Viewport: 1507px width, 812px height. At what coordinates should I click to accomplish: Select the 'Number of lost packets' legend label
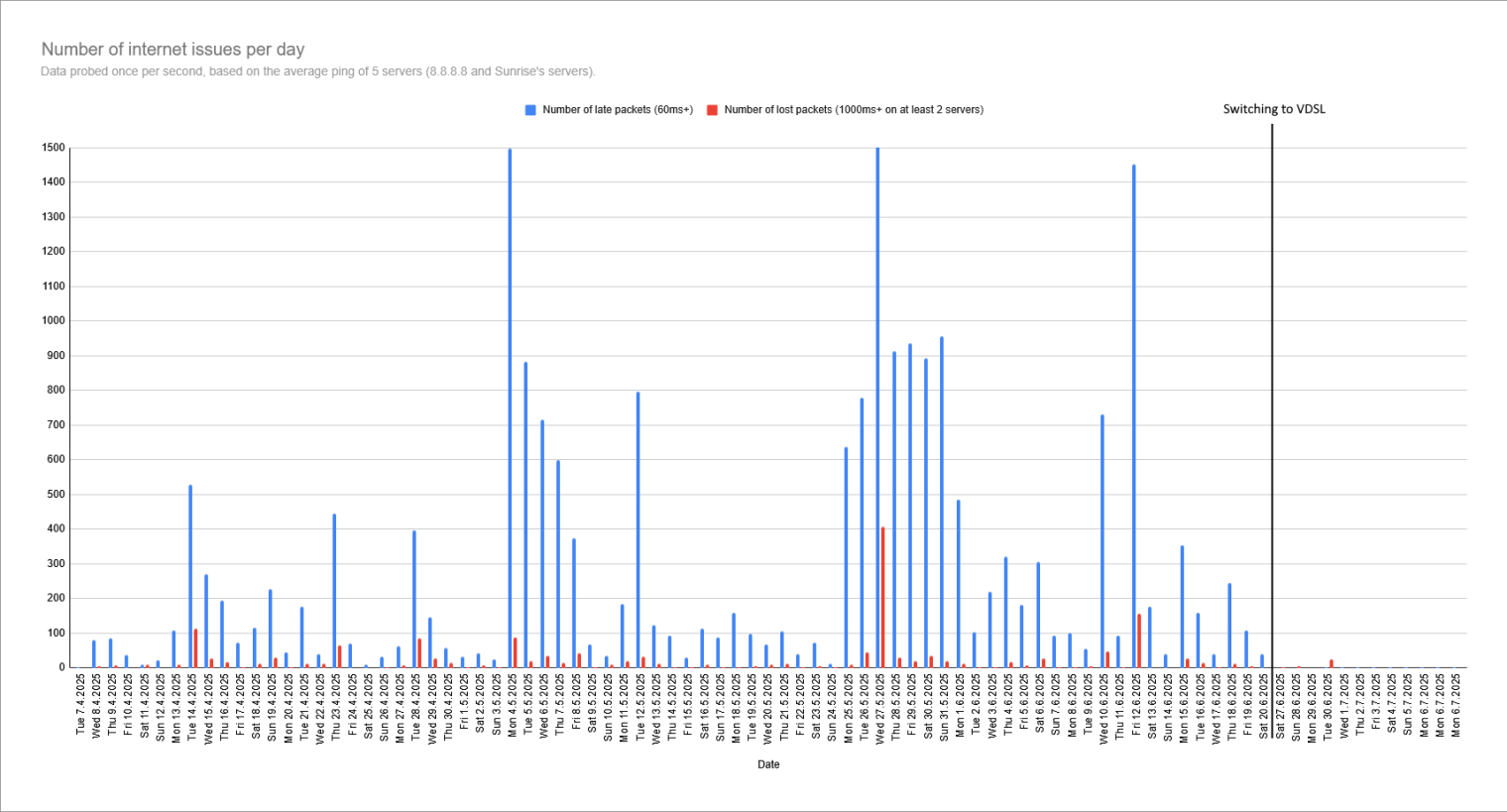pyautogui.click(x=853, y=110)
